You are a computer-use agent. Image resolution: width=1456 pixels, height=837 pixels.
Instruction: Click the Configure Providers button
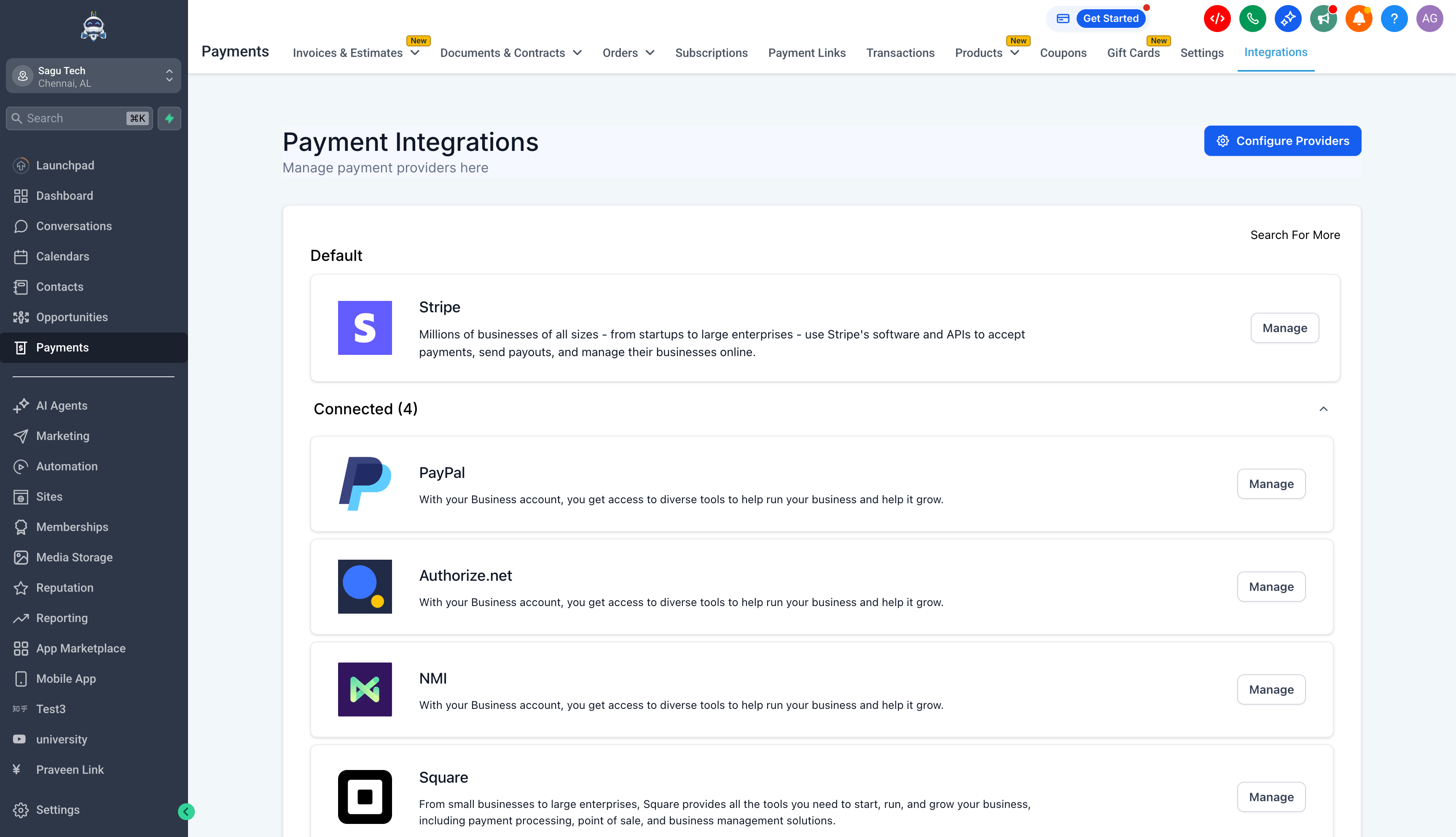click(1282, 141)
